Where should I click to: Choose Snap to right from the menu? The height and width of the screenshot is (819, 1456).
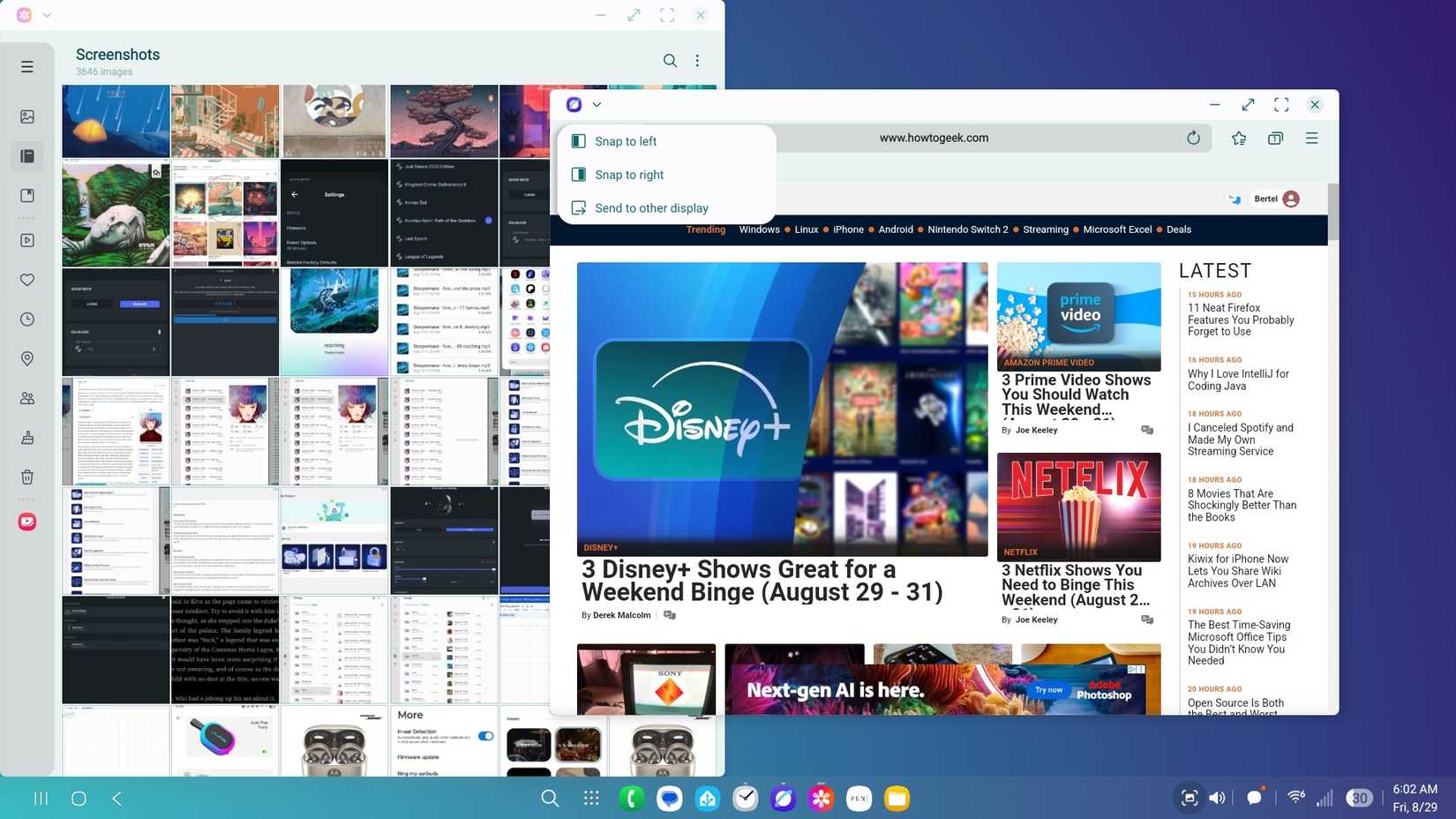pyautogui.click(x=629, y=174)
